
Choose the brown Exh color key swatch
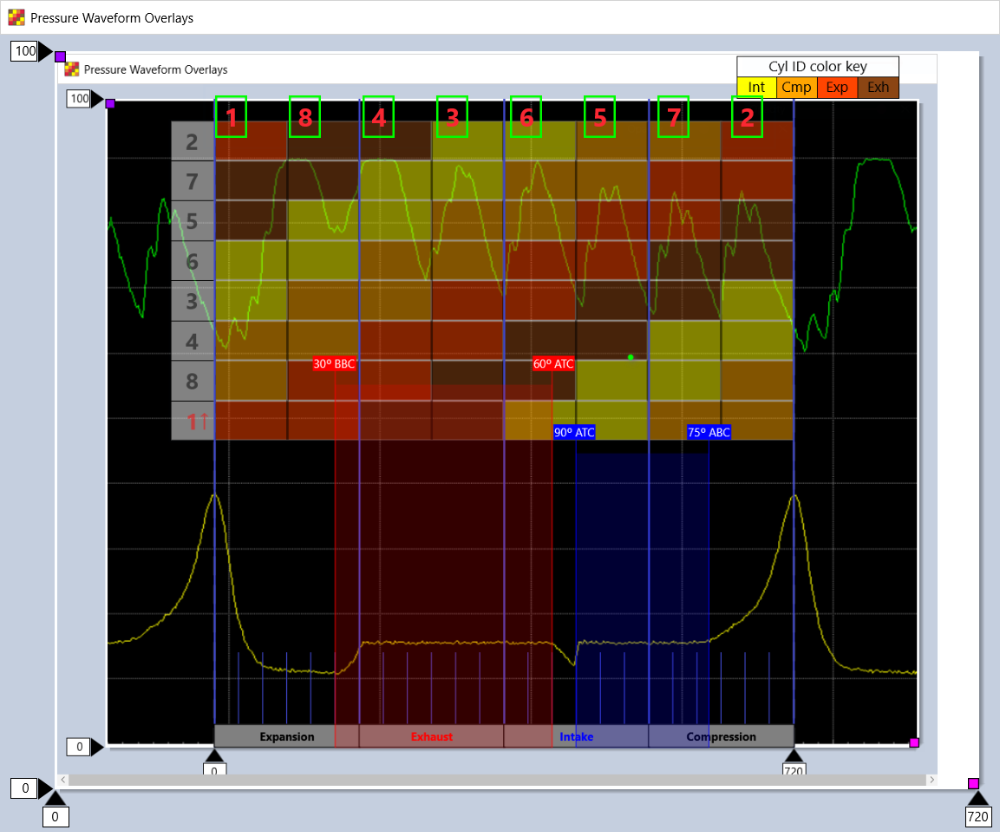(878, 88)
